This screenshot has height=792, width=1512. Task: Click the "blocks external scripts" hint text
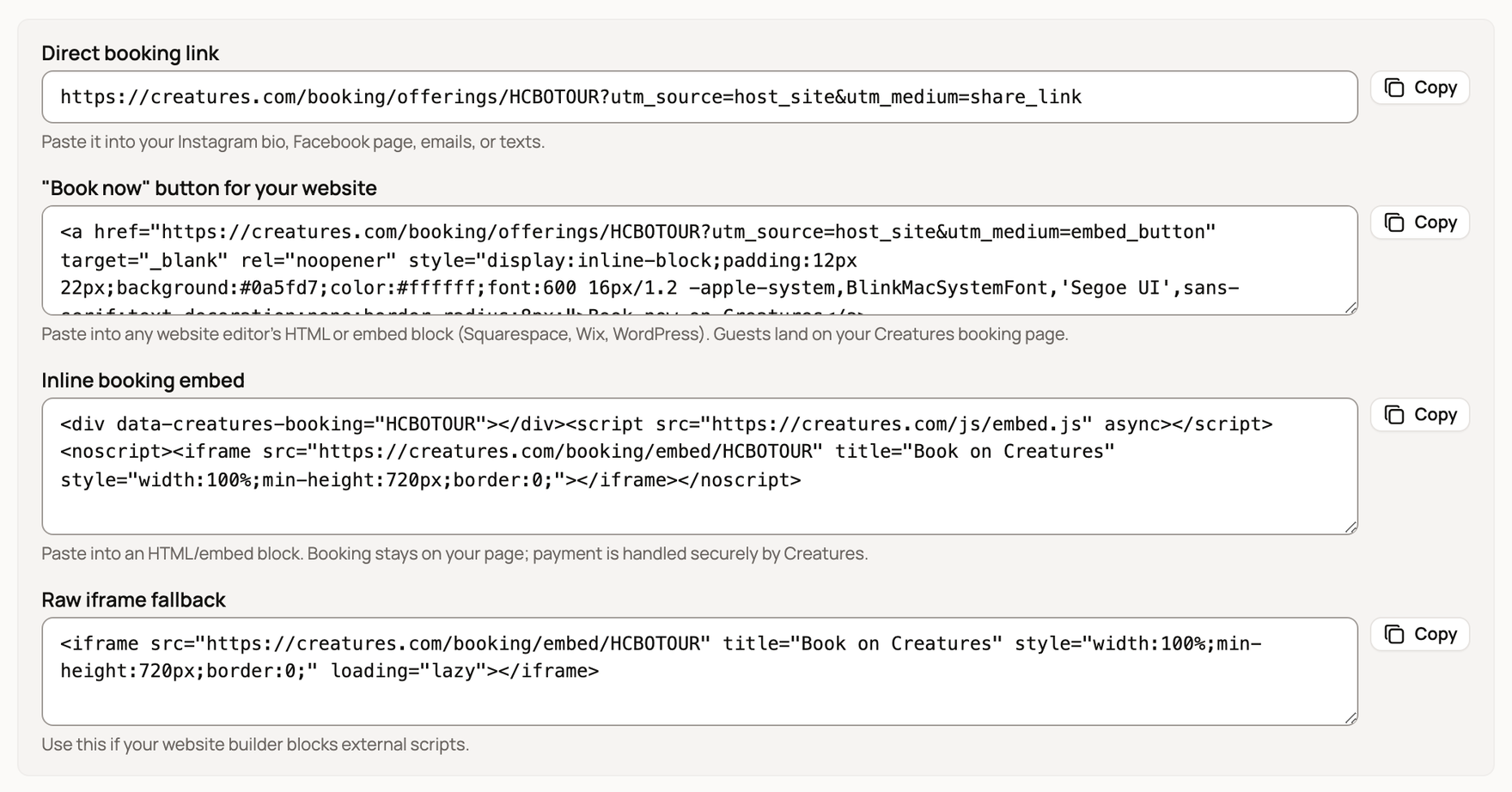tap(255, 744)
